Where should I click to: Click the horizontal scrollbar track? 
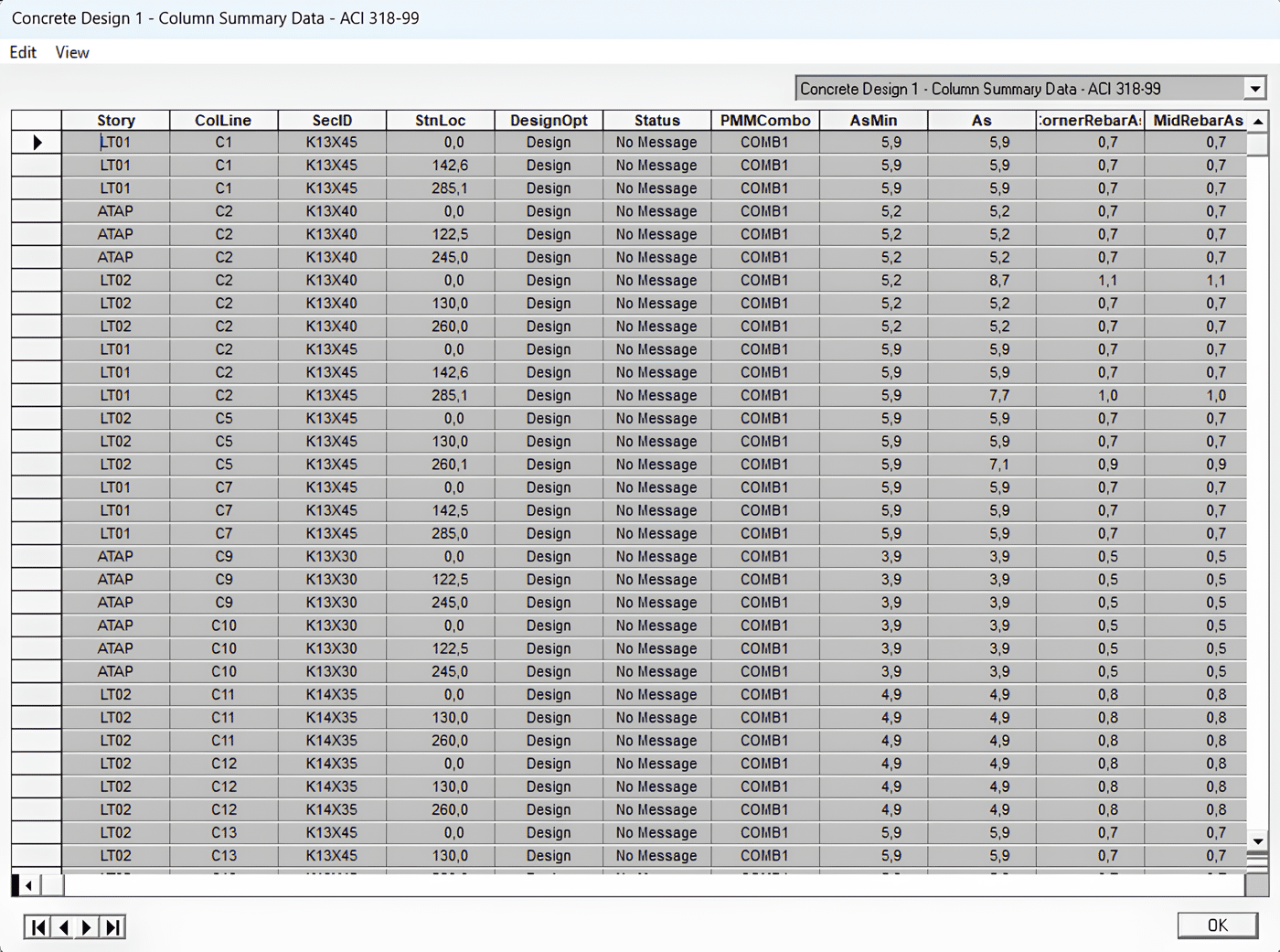[640, 885]
